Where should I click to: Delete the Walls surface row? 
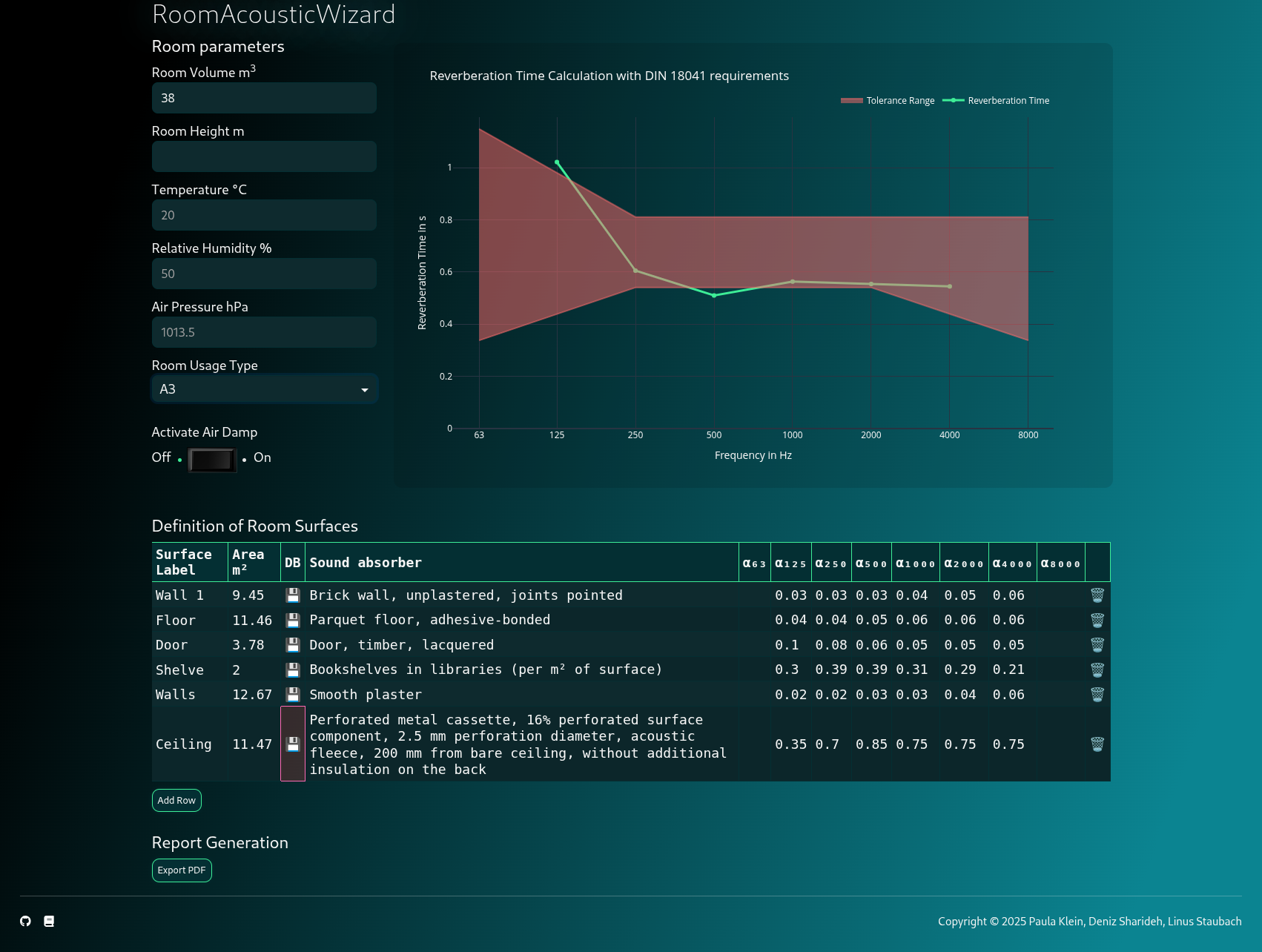pyautogui.click(x=1097, y=695)
